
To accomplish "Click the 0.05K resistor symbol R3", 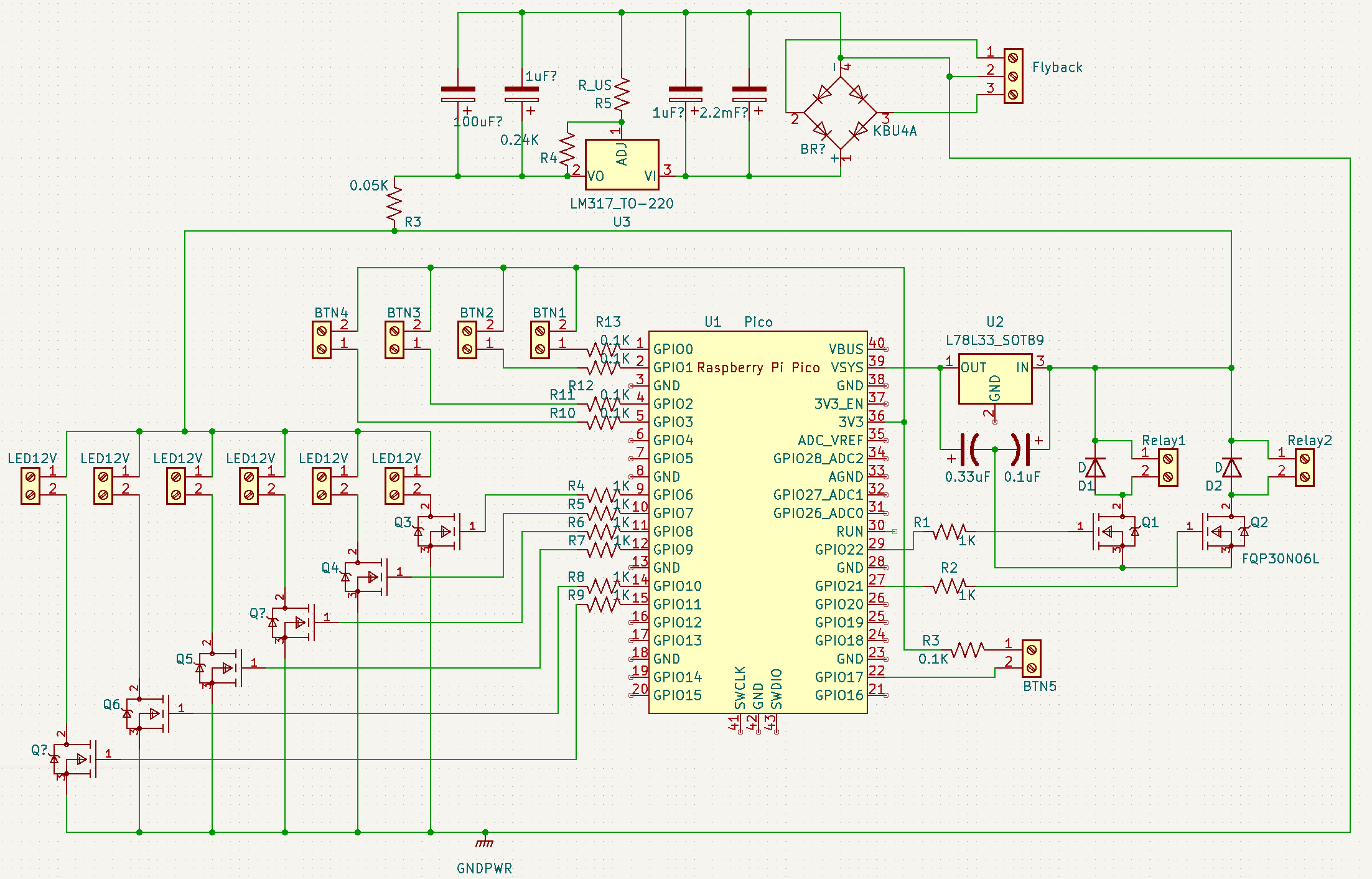I will (394, 204).
